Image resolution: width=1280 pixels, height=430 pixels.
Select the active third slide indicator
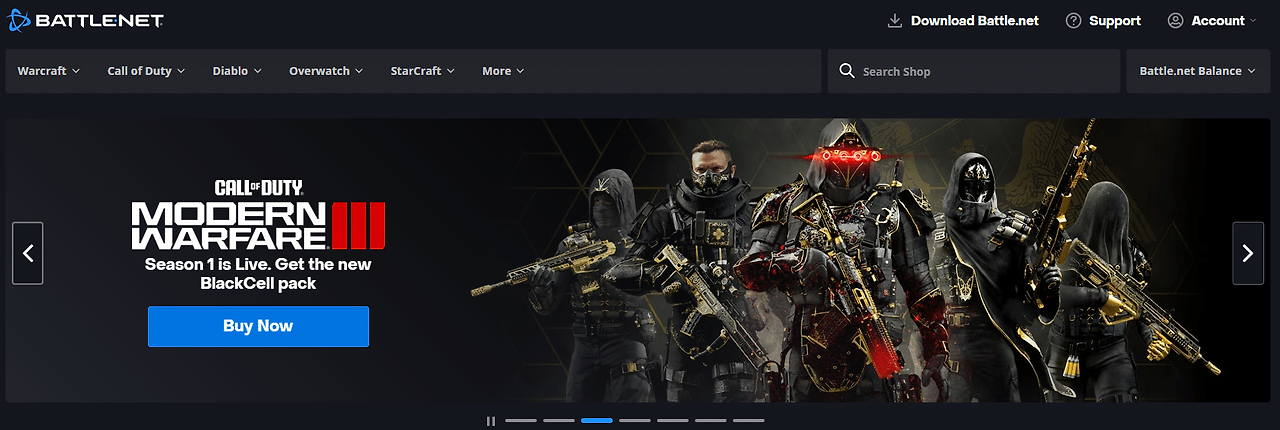coord(597,421)
